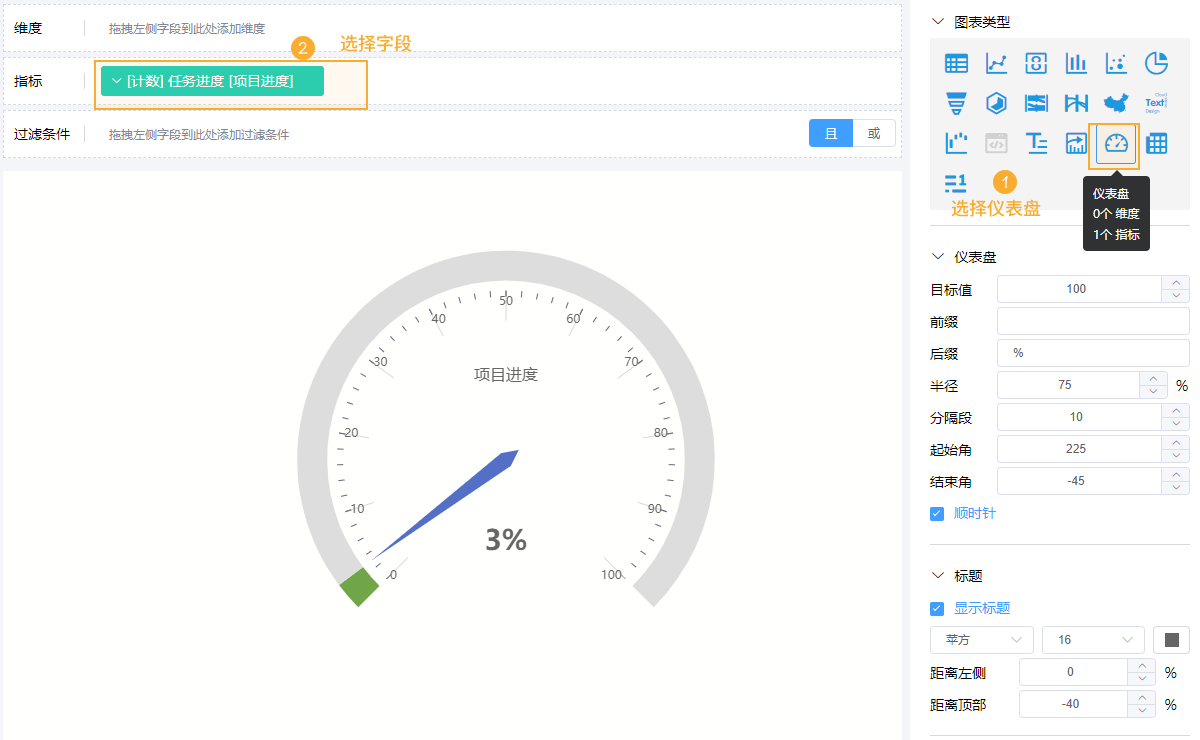Click the gauge chart (仪表盘) icon
Image resolution: width=1200 pixels, height=740 pixels.
point(1114,143)
